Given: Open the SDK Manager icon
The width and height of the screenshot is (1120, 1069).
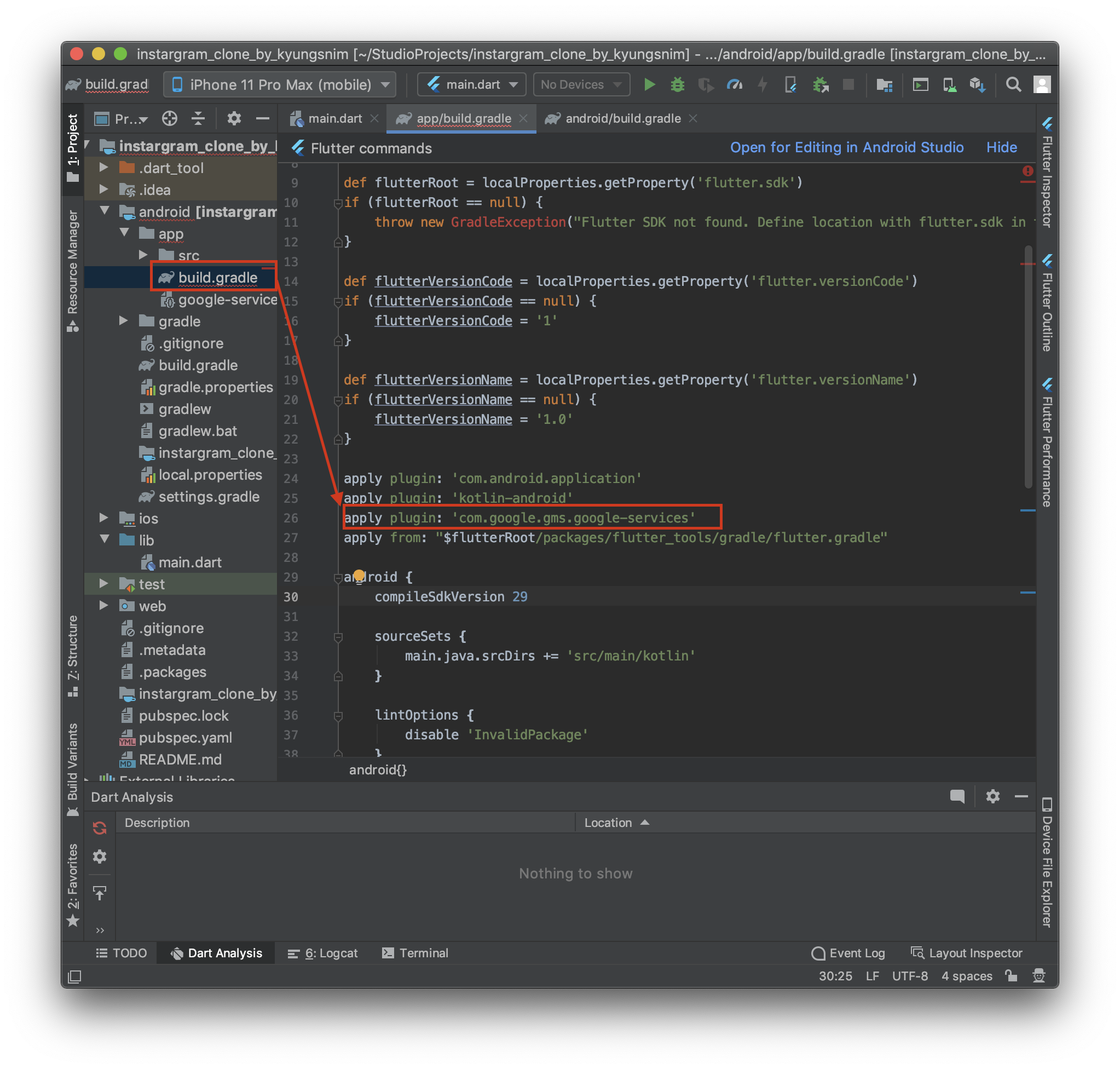Looking at the screenshot, I should (x=978, y=85).
